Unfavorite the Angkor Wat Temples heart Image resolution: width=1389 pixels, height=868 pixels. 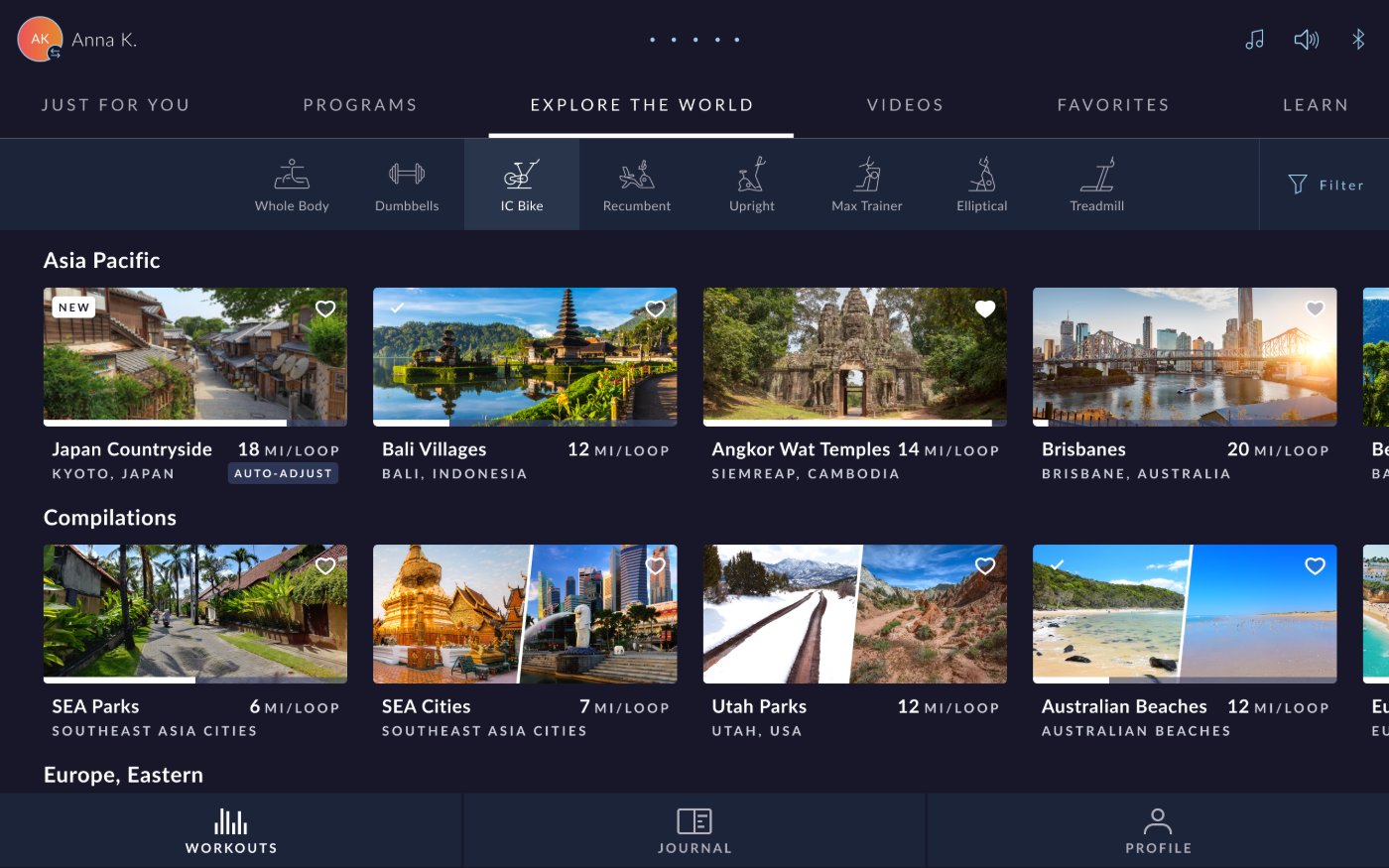(x=985, y=309)
